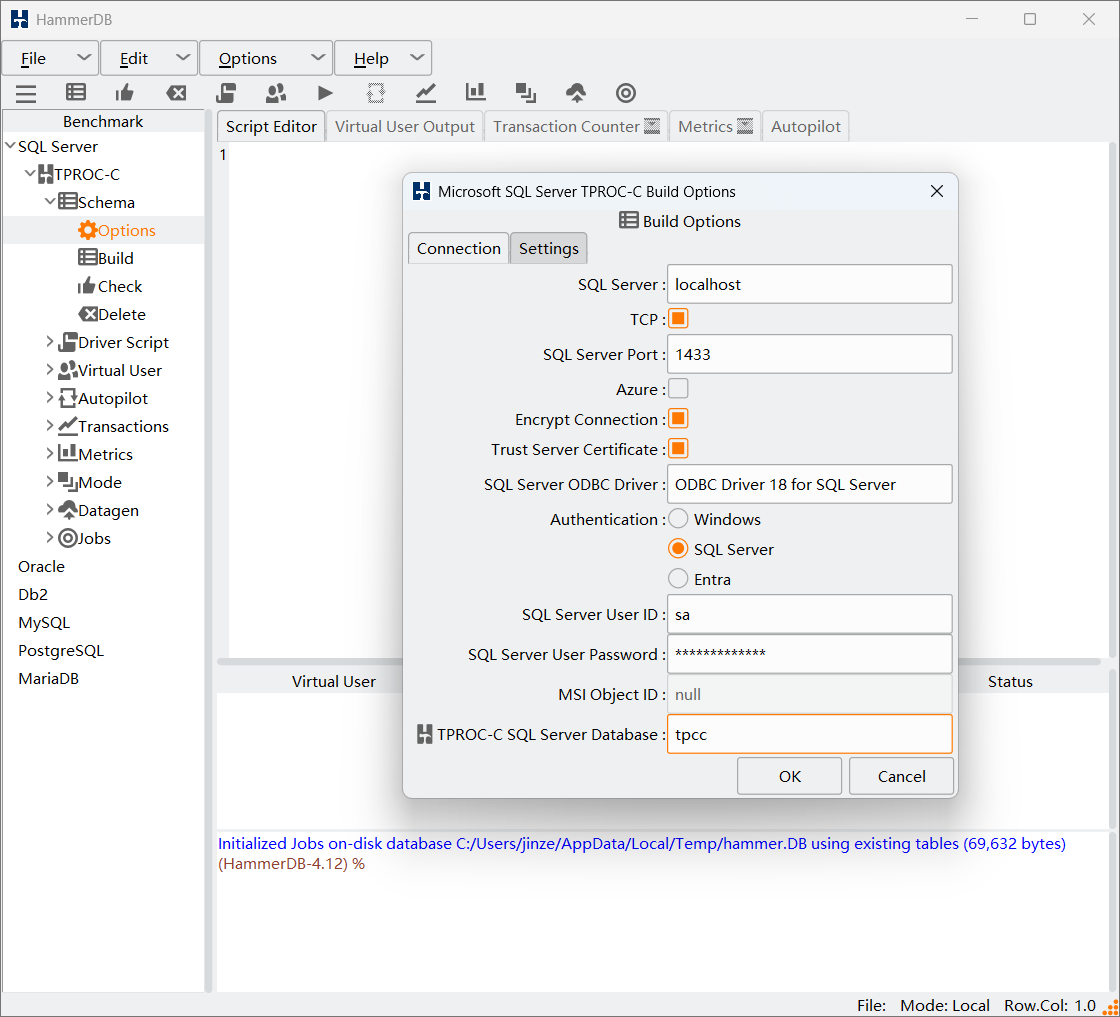Click Cancel in Build Options dialog
Viewport: 1120px width, 1017px height.
click(901, 776)
